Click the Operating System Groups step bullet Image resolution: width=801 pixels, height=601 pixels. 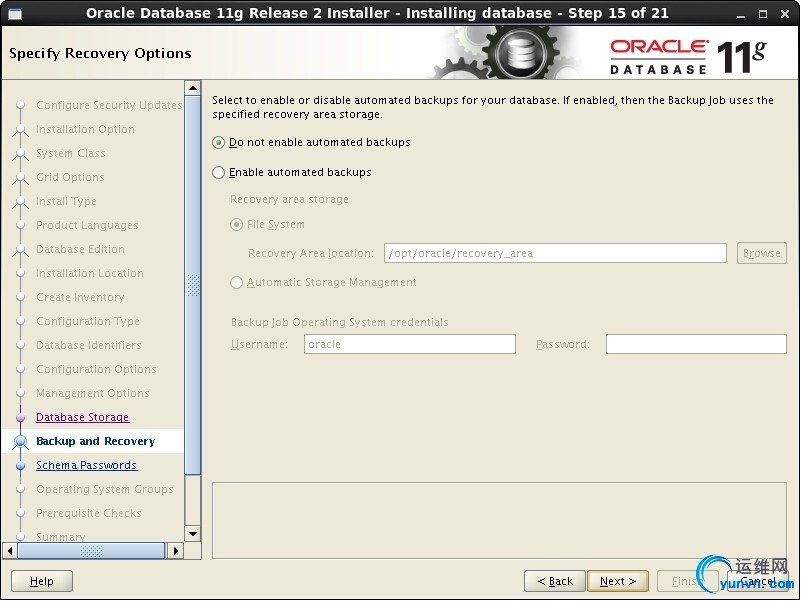(x=20, y=490)
